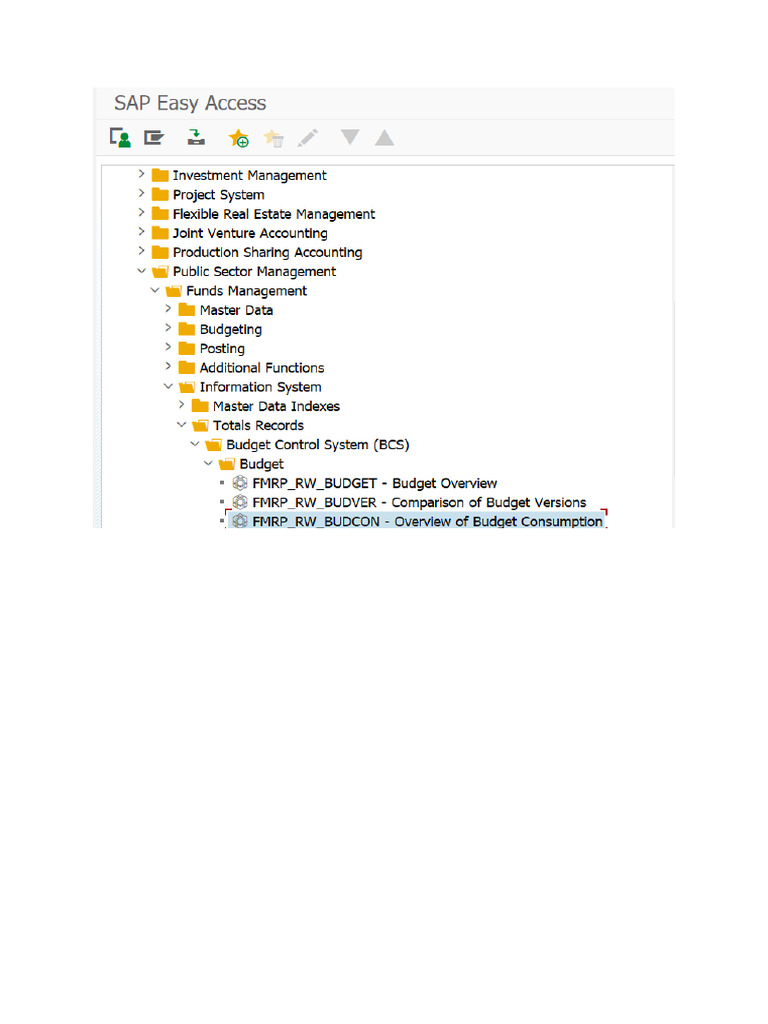Expand the Master Data node
768x1024 pixels.
click(168, 309)
